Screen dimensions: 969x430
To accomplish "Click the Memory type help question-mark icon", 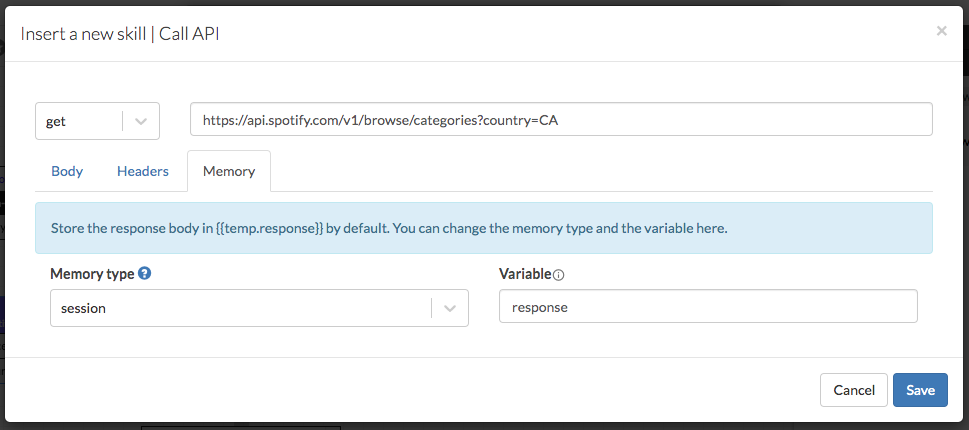I will tap(145, 273).
